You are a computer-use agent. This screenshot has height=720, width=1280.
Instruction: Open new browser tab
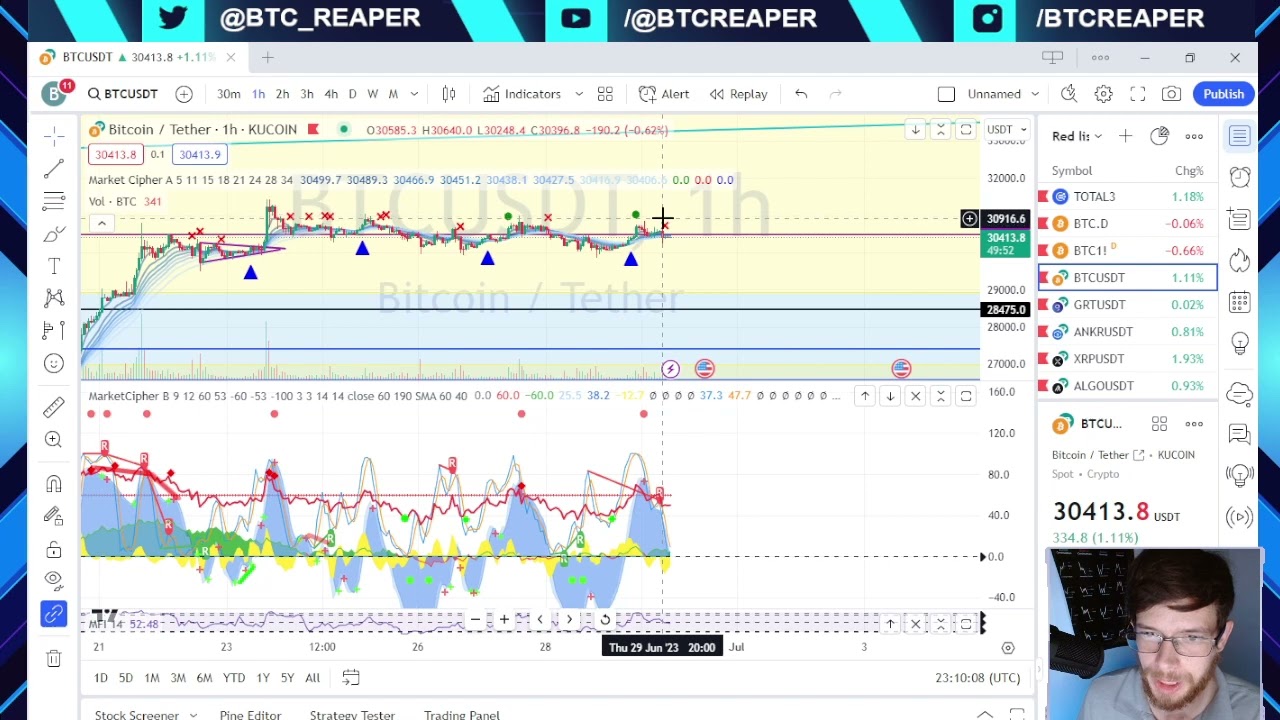tap(267, 57)
